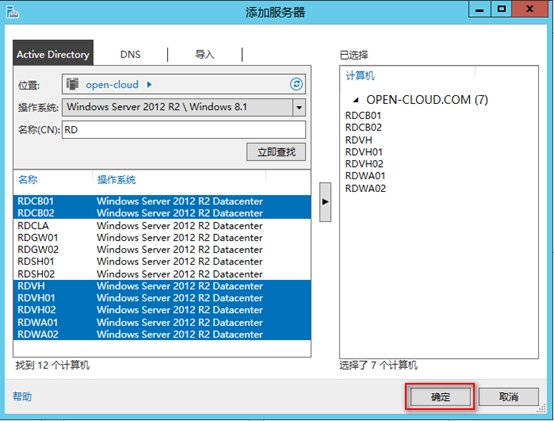Select the RDGW02 row

coord(162,249)
